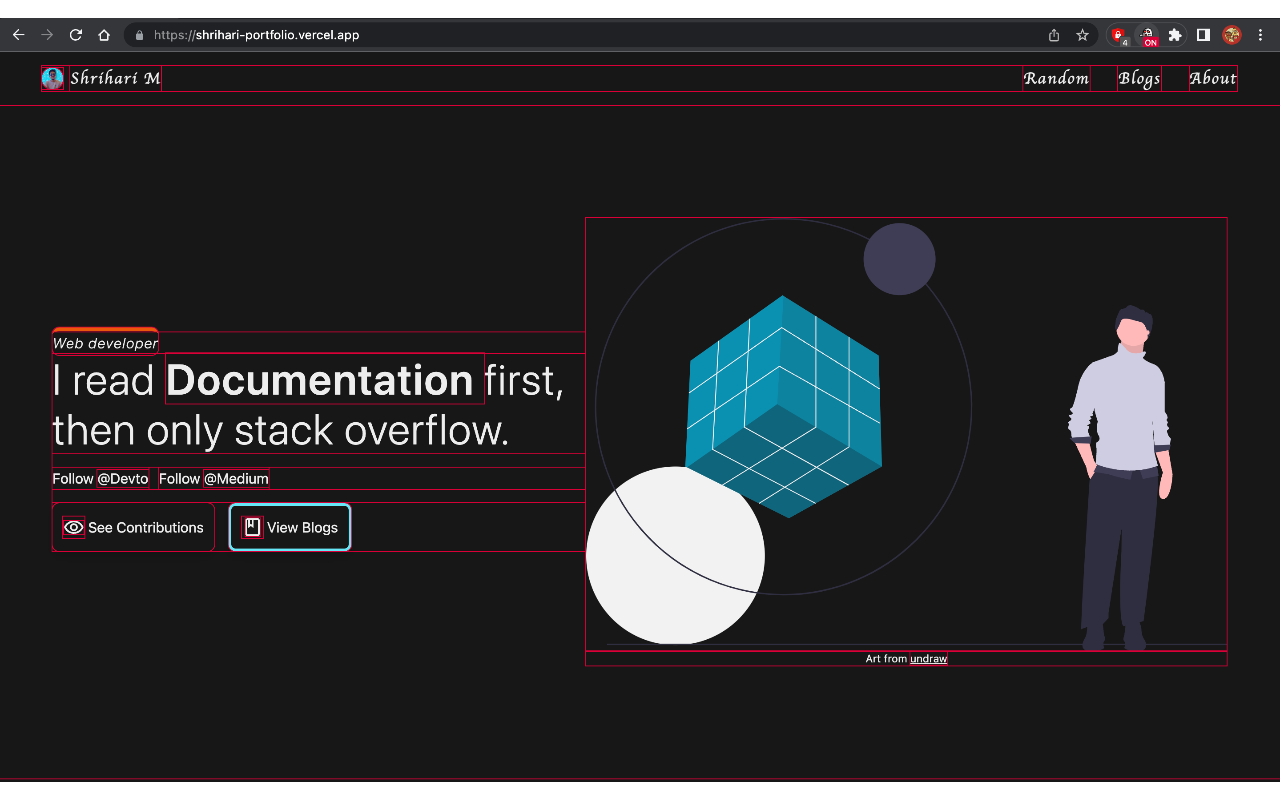Image resolution: width=1280 pixels, height=800 pixels.
Task: Toggle the adblocker extension marked ON
Action: pyautogui.click(x=1148, y=34)
